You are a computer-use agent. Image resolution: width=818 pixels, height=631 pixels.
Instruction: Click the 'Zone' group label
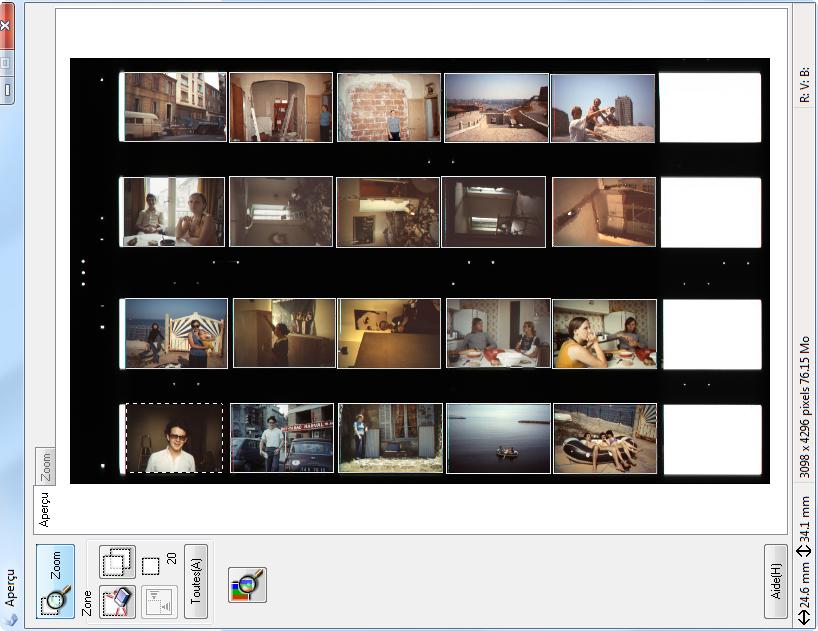[x=87, y=603]
